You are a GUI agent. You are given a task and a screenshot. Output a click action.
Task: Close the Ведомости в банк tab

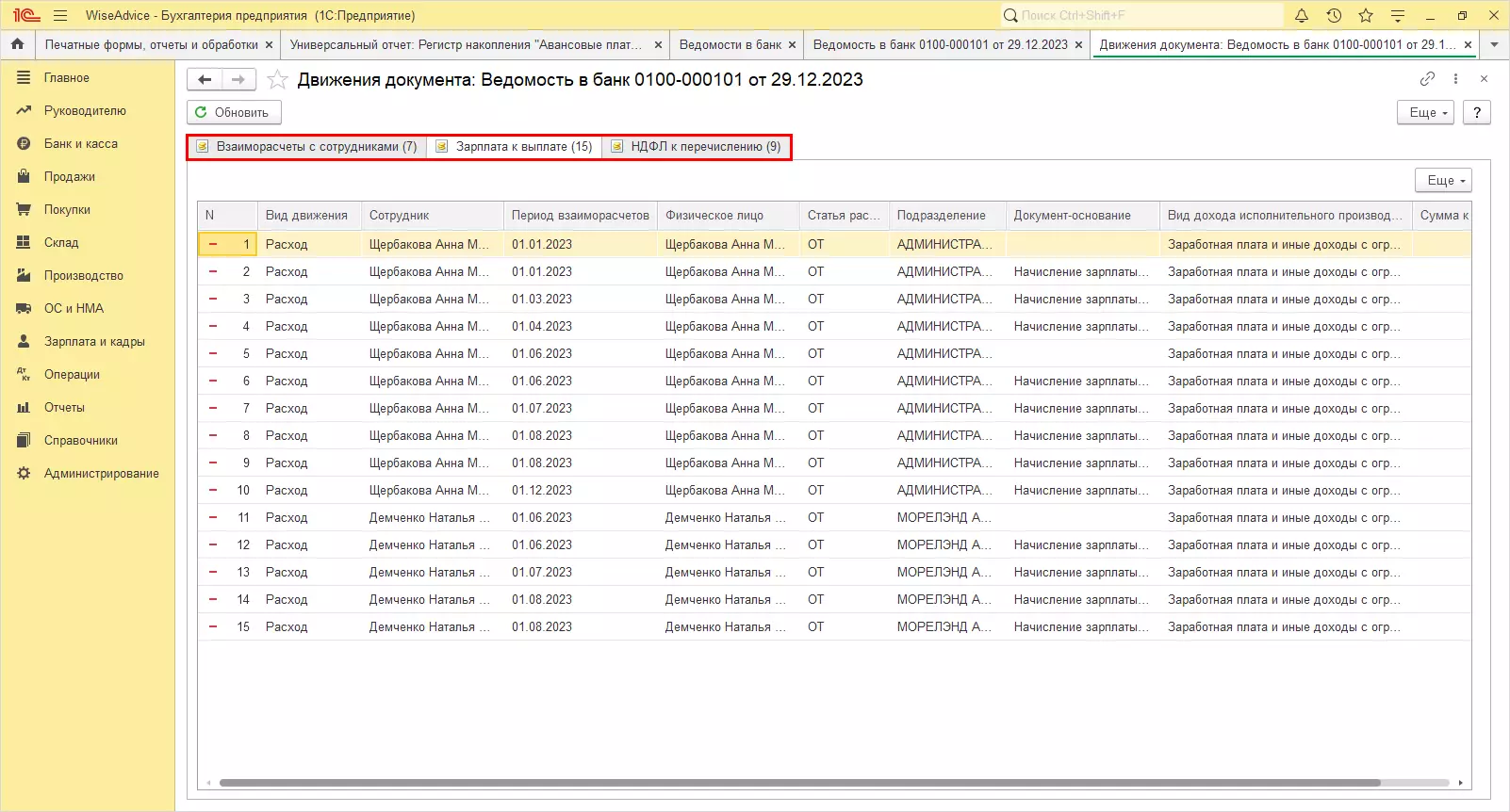[x=793, y=45]
